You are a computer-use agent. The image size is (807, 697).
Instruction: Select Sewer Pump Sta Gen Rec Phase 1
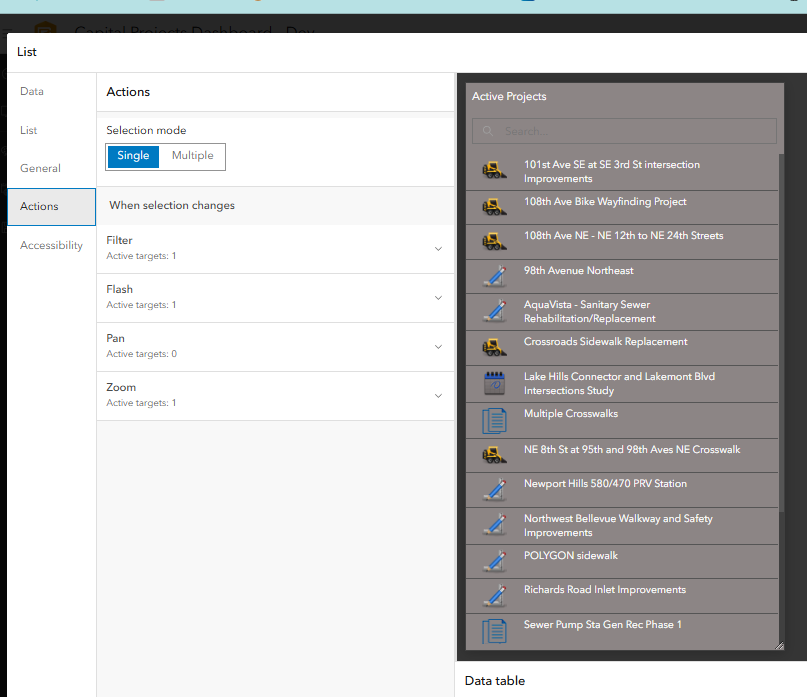click(622, 632)
